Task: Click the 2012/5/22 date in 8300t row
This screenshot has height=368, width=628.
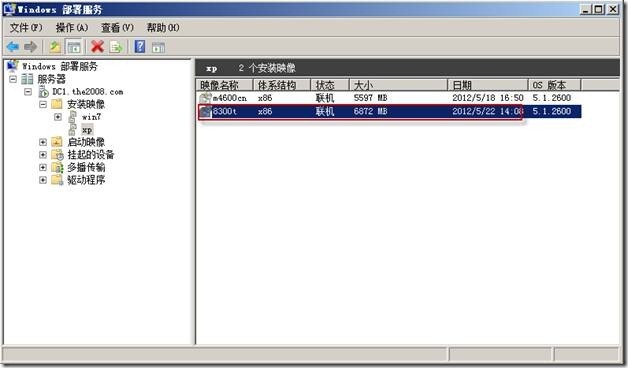Action: [488, 111]
